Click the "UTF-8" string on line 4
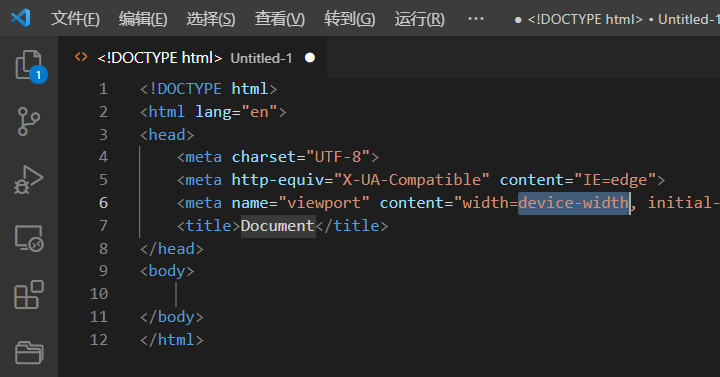Viewport: 720px width, 377px height. click(338, 157)
